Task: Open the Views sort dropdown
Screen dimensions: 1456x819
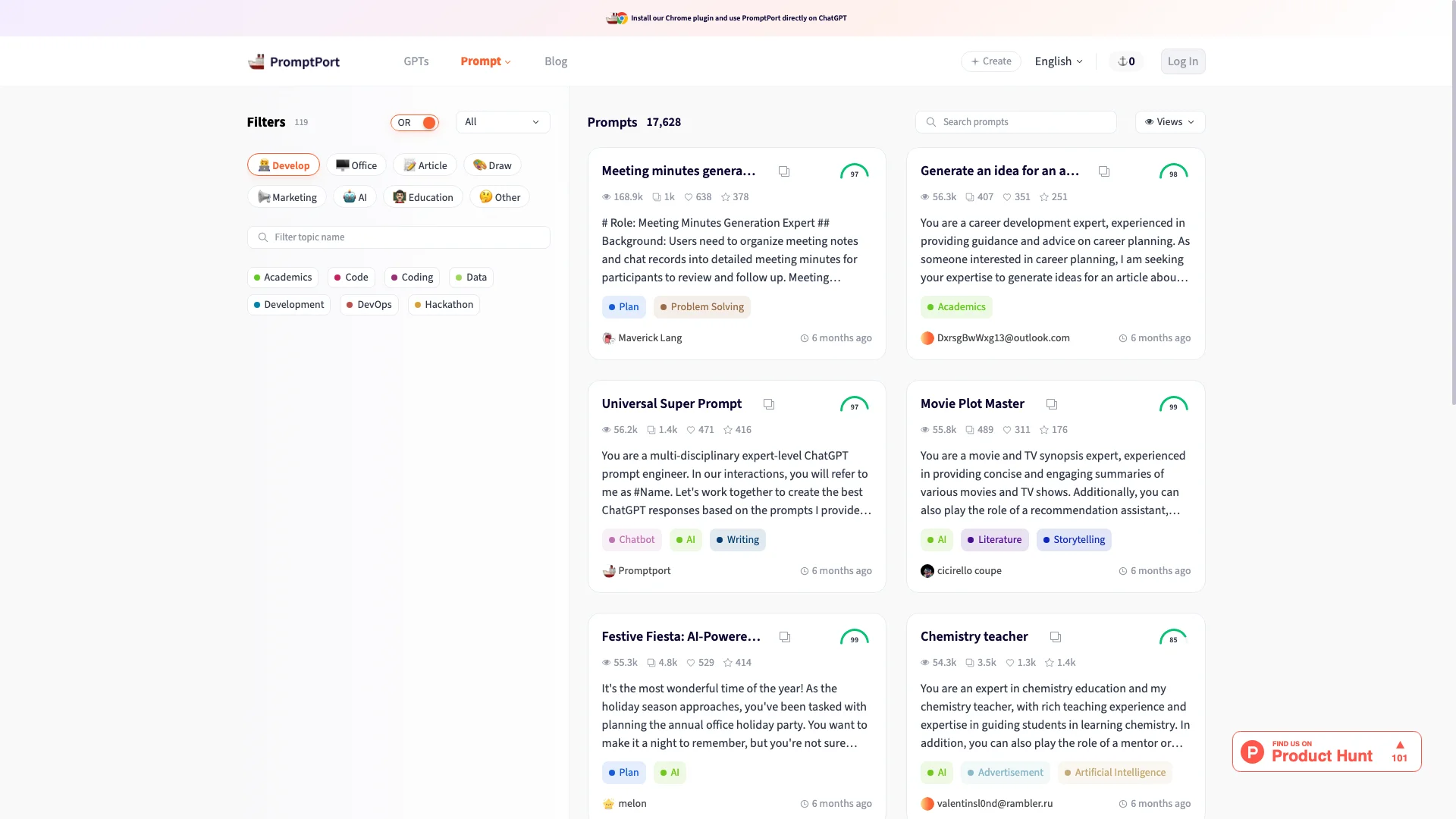Action: pos(1169,122)
